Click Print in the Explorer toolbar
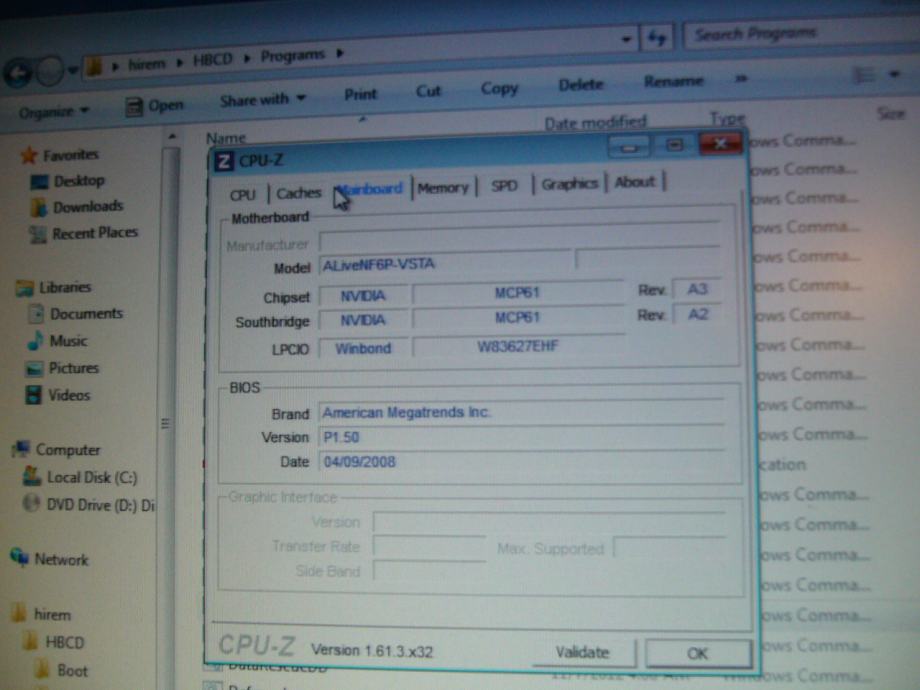 coord(360,94)
